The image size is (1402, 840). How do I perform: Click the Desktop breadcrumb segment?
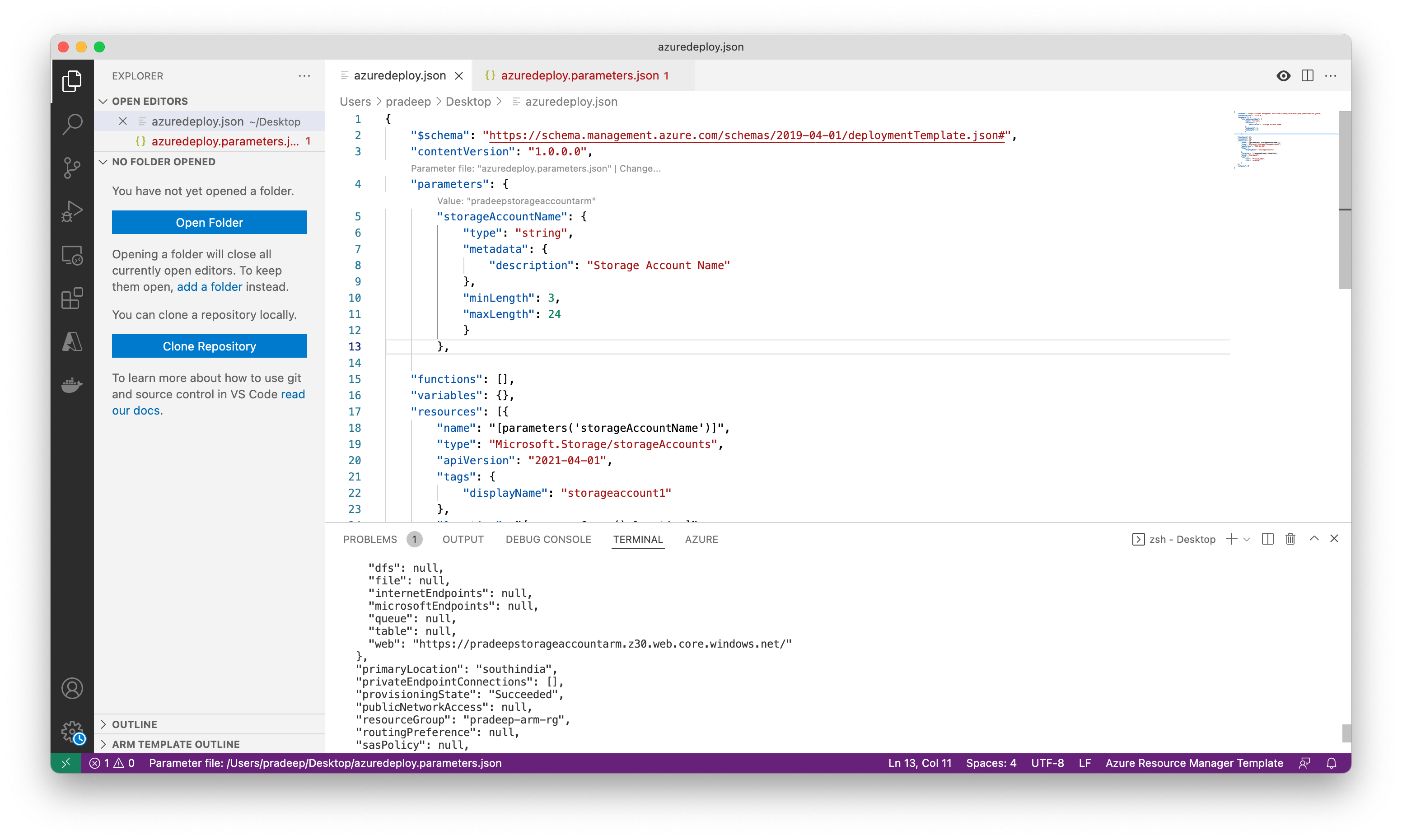click(468, 102)
